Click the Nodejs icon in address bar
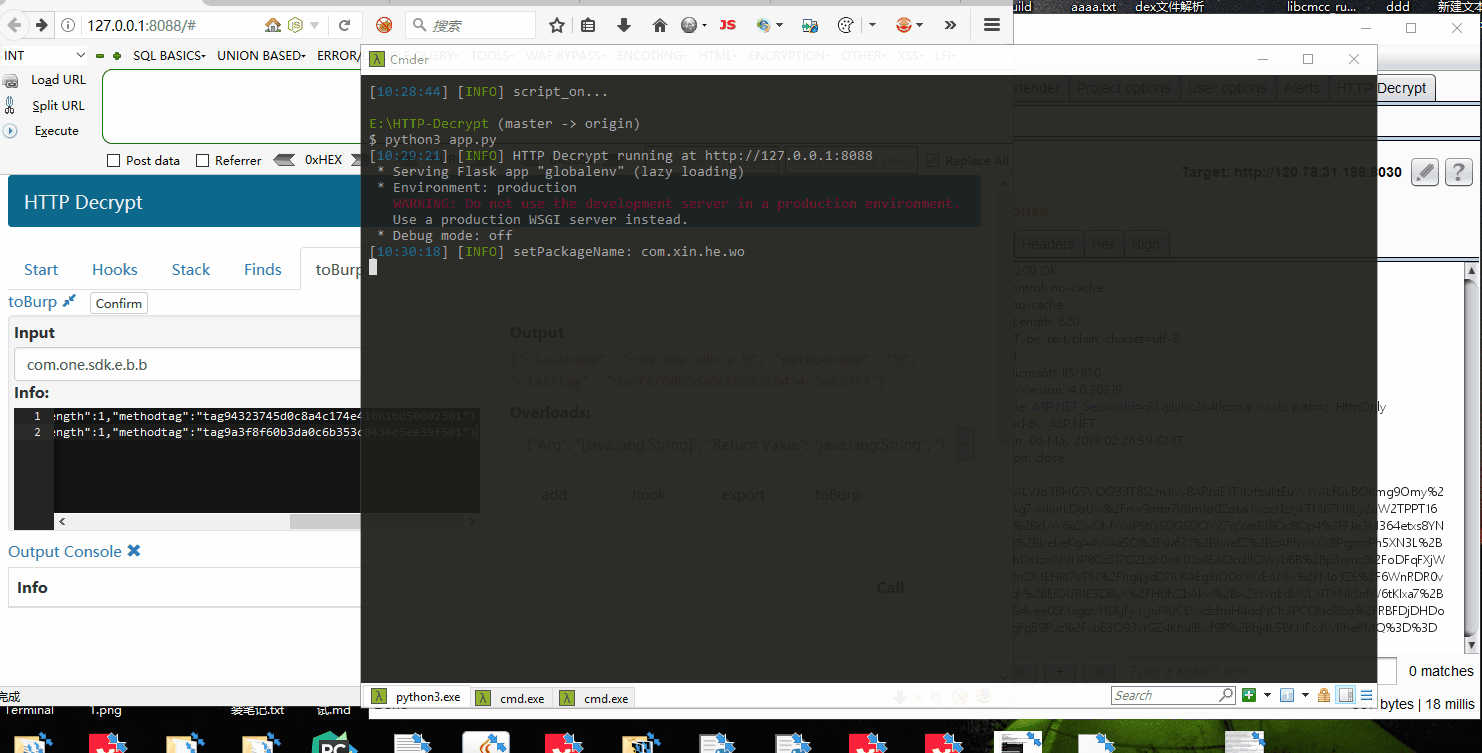Screen dimensions: 1482x753 [295, 25]
